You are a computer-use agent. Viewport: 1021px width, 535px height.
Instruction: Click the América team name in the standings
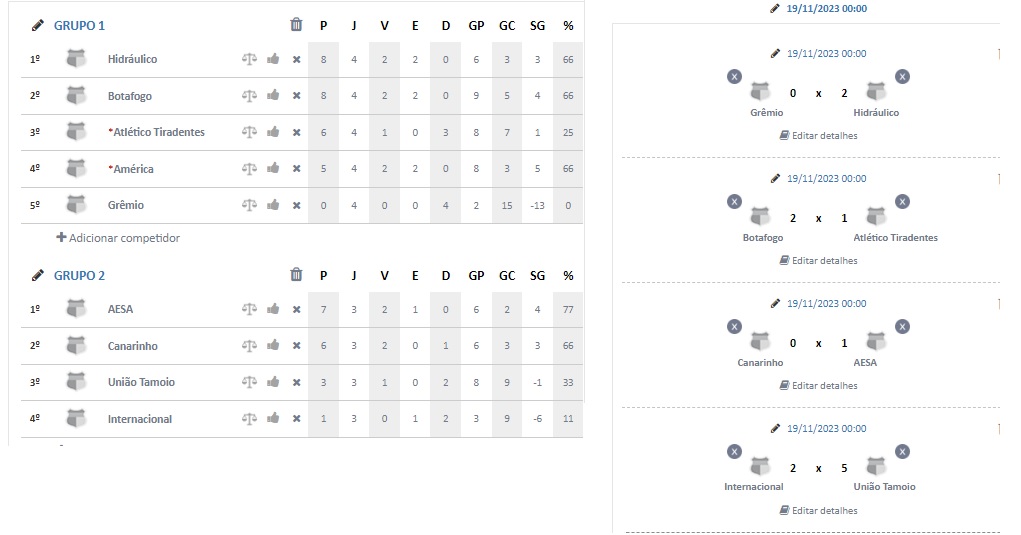click(x=133, y=169)
